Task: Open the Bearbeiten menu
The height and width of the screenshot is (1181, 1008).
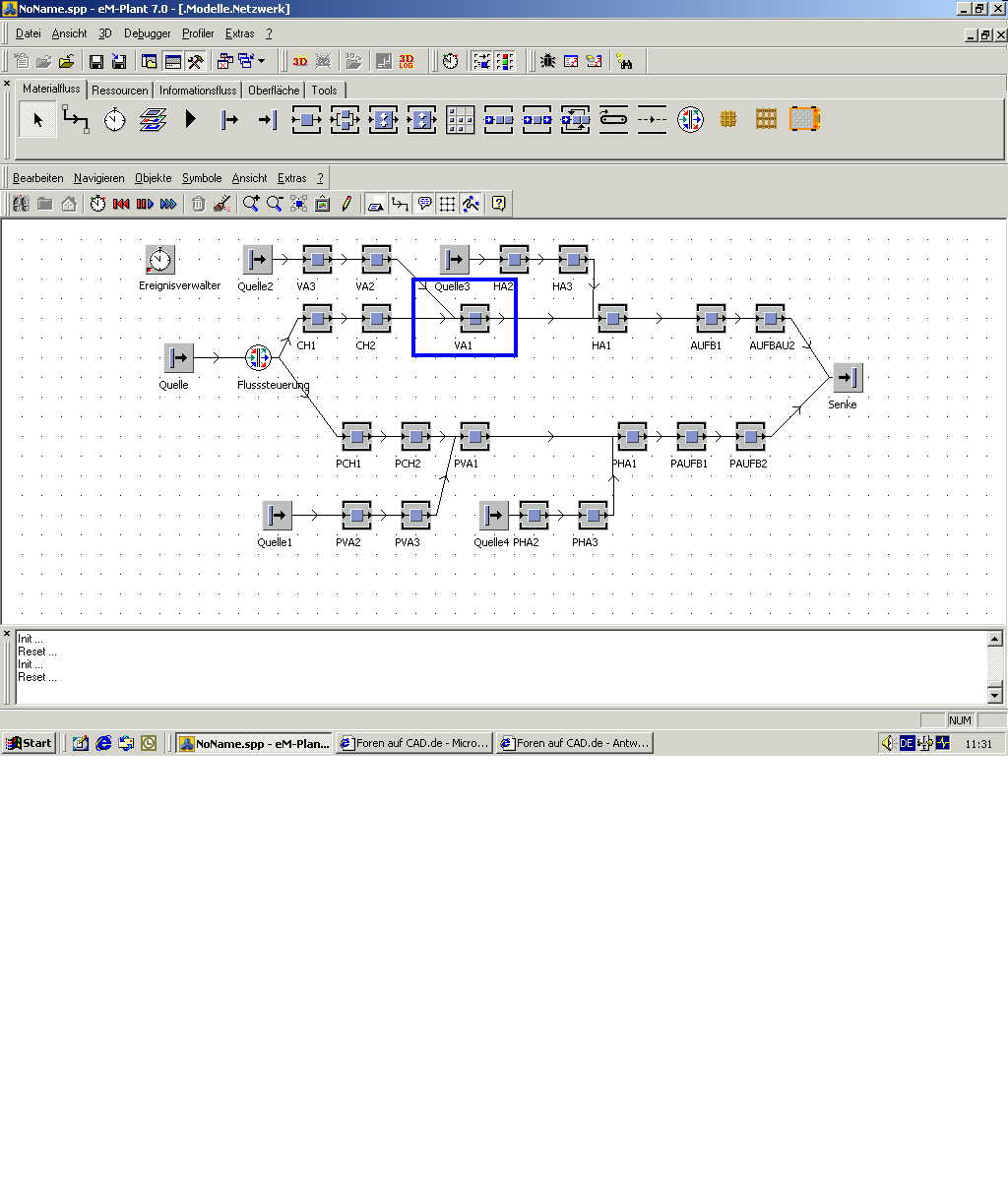Action: point(37,178)
